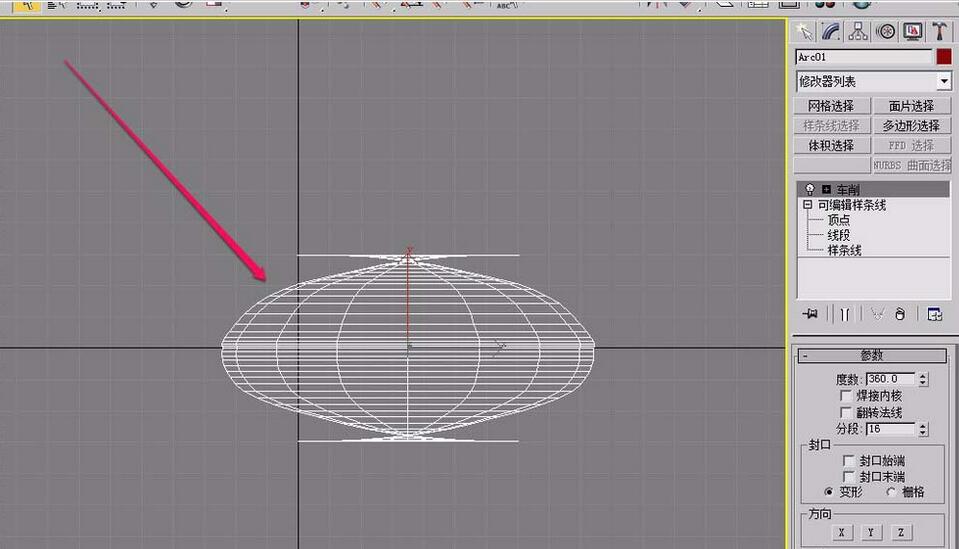Screen dimensions: 959x549
Task: Set lathe direction to Y
Action: [871, 532]
